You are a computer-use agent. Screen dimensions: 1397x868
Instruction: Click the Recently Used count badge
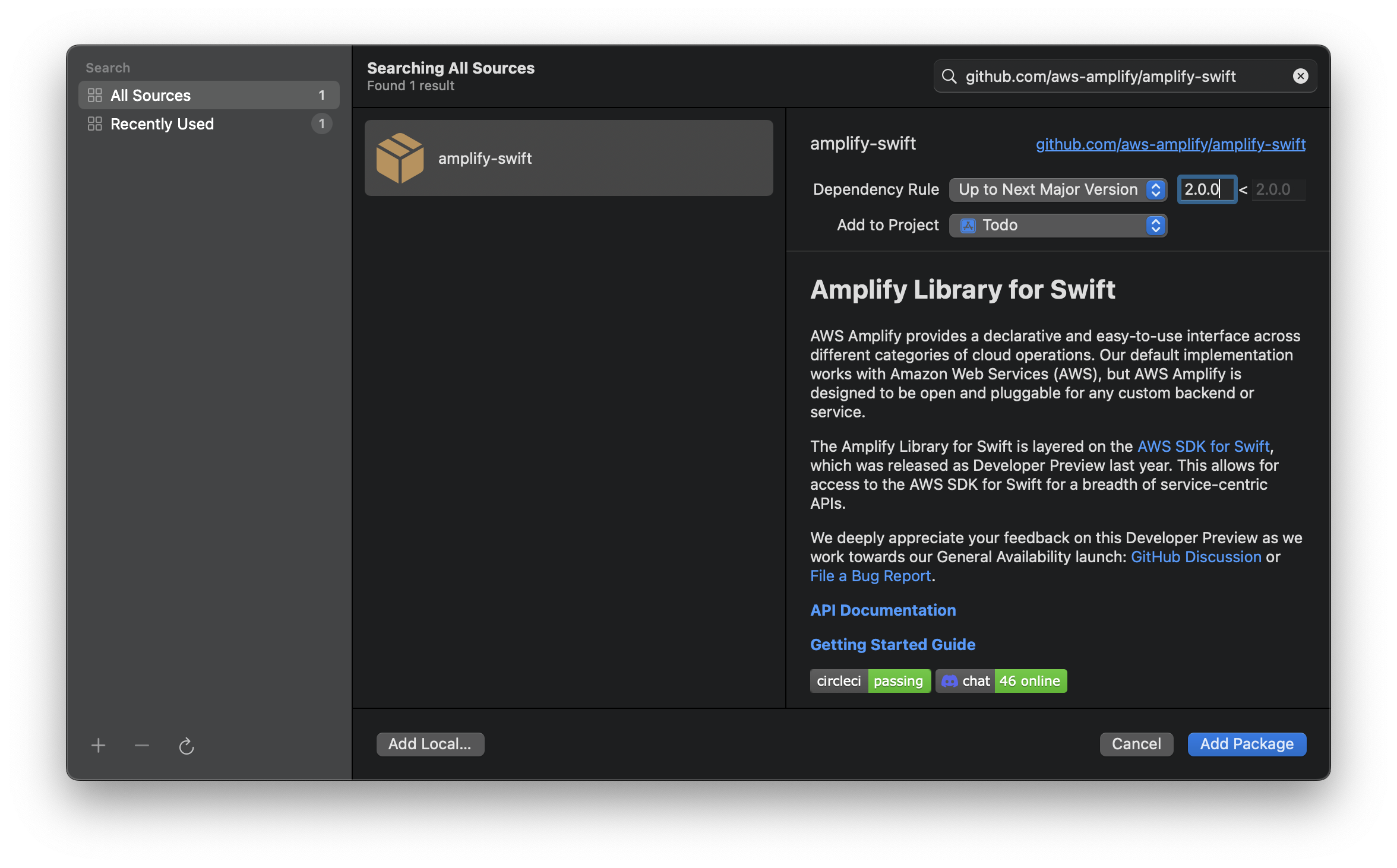[322, 123]
